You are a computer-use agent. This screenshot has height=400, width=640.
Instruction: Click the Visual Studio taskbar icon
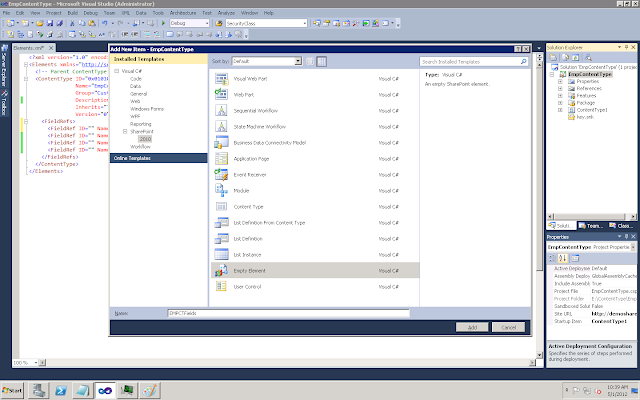pos(105,391)
